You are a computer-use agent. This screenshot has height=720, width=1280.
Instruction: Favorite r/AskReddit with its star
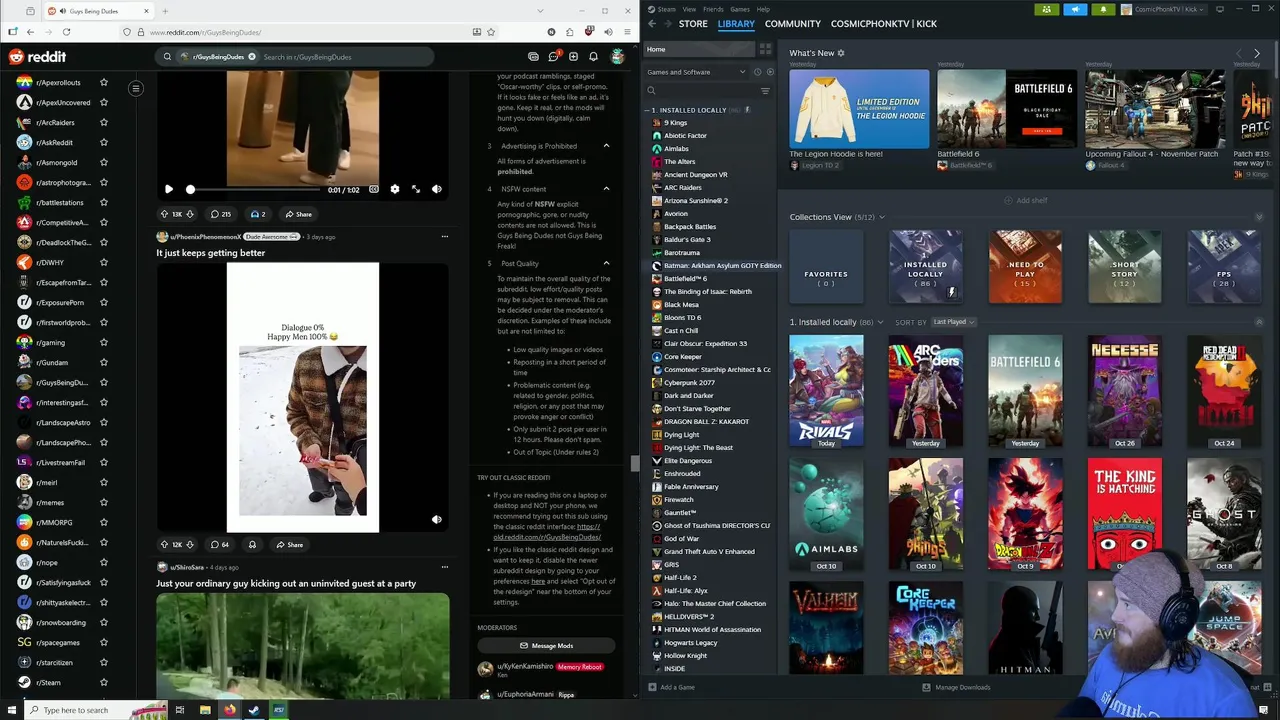tap(103, 142)
